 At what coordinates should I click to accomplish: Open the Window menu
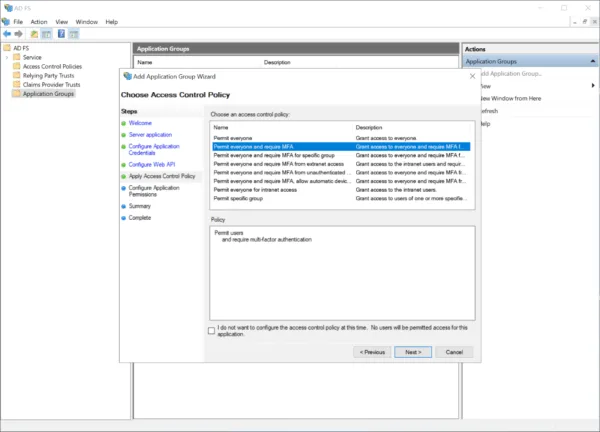click(86, 22)
